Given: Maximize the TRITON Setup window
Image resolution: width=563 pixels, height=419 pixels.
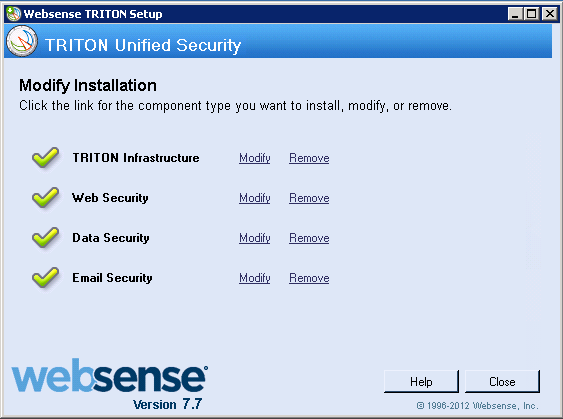Looking at the screenshot, I should (x=531, y=14).
